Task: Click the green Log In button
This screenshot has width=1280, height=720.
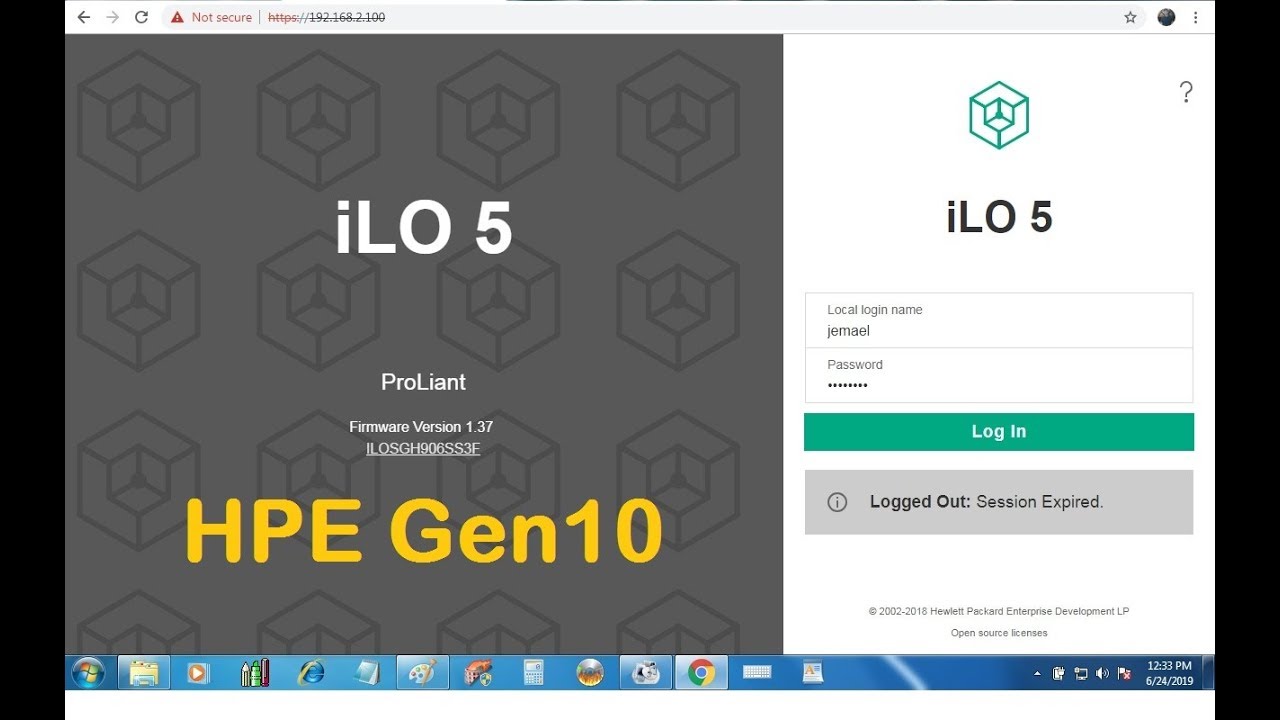Action: point(998,432)
